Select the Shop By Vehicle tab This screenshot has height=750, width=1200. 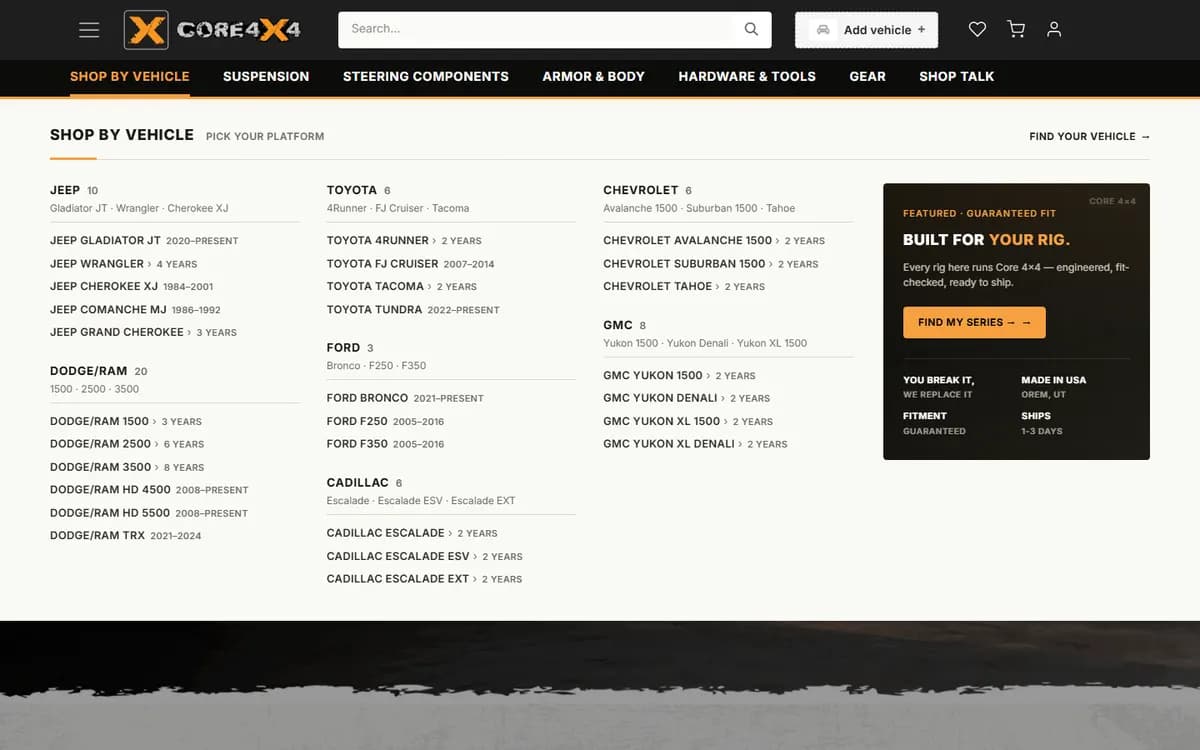pyautogui.click(x=130, y=76)
